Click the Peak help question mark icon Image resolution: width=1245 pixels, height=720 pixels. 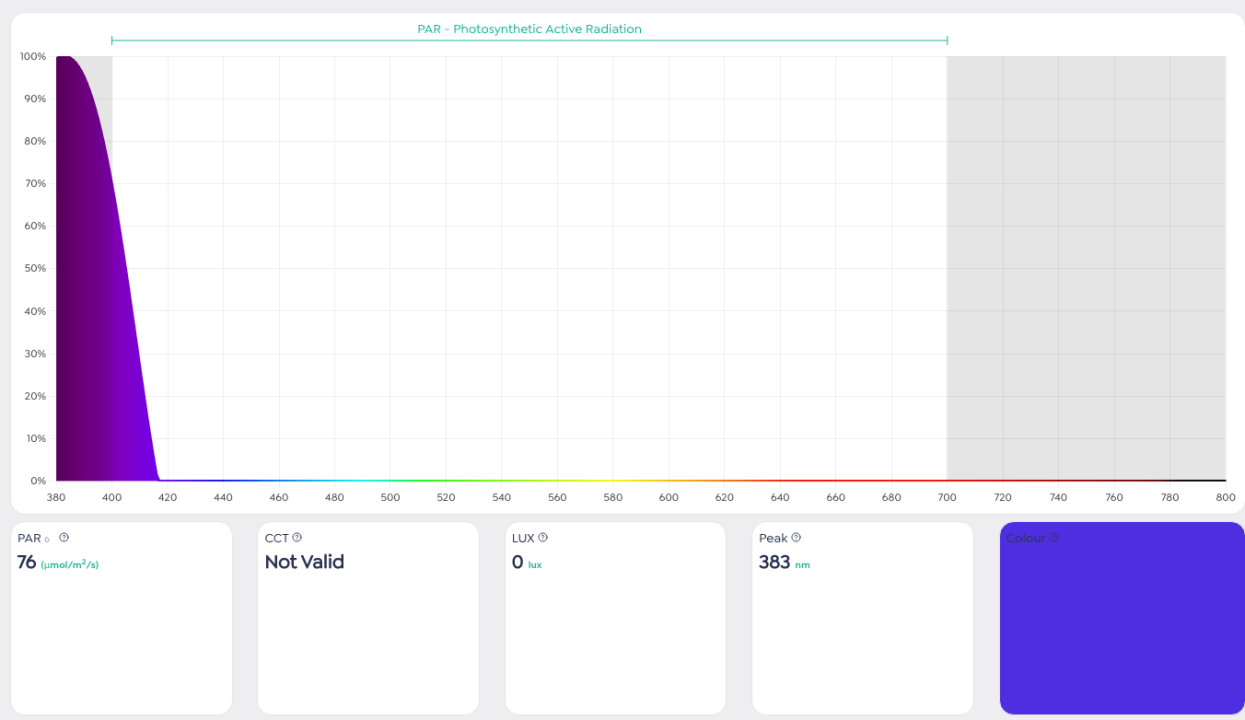(x=796, y=538)
